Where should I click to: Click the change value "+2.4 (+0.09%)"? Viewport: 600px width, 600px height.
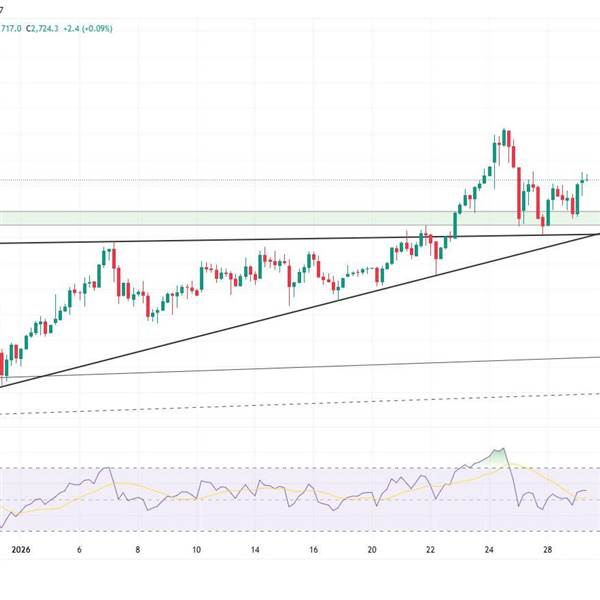point(88,28)
